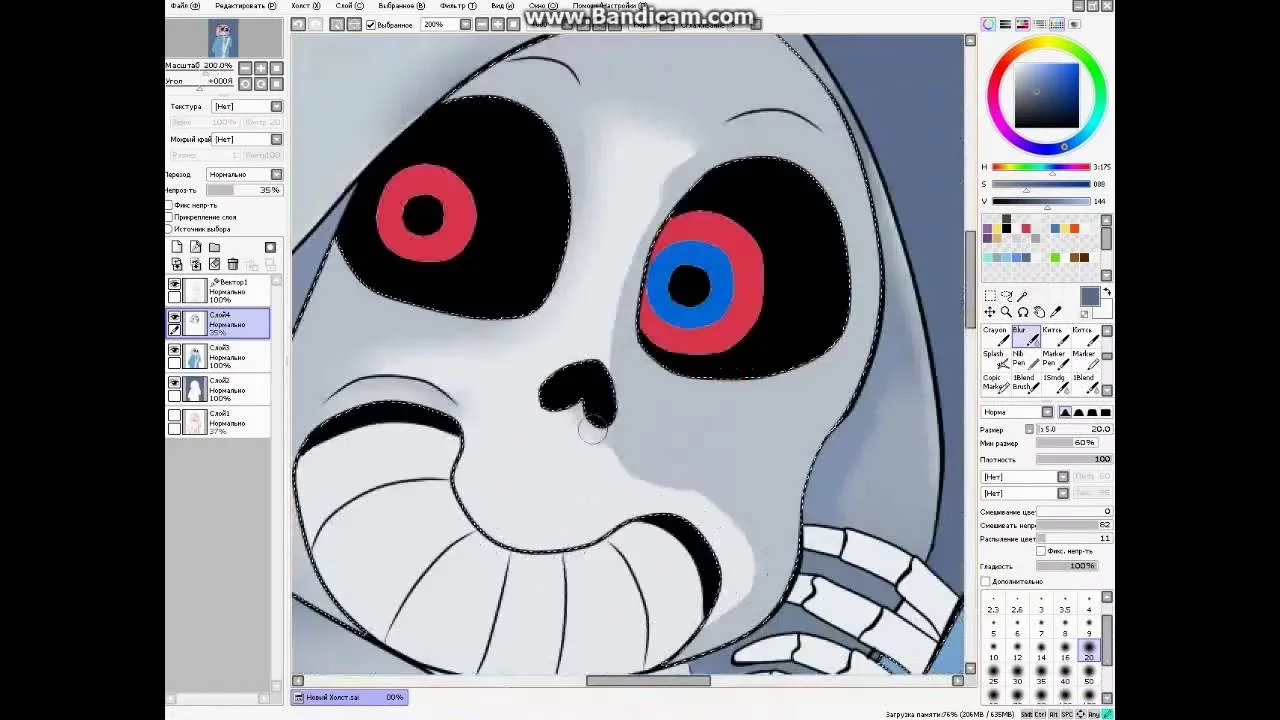Delete the selected layer with trash icon

click(233, 264)
